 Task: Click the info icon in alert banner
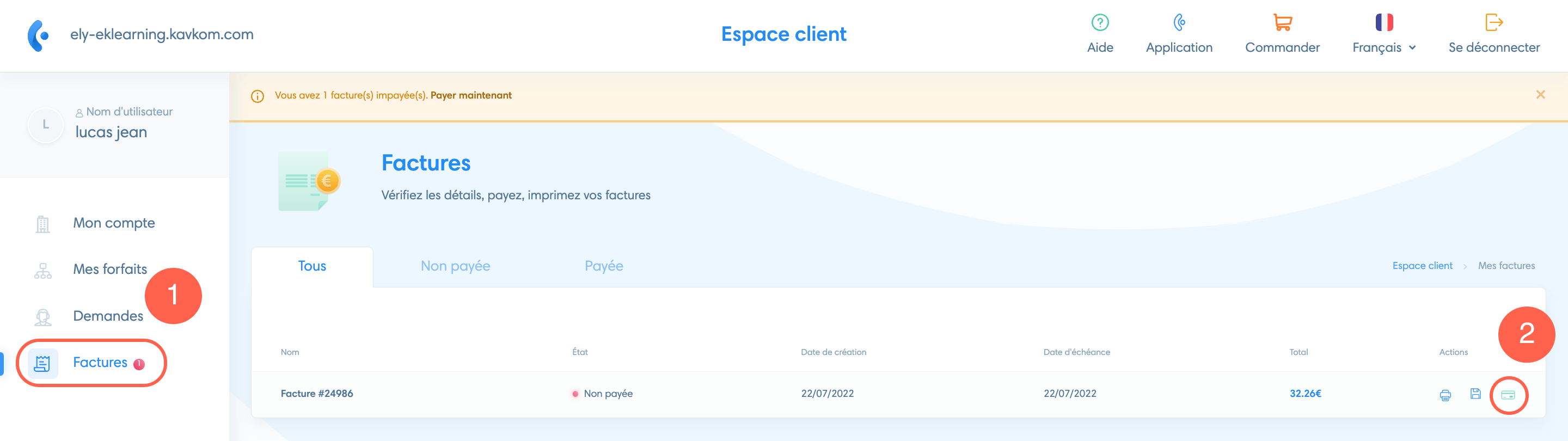point(258,96)
